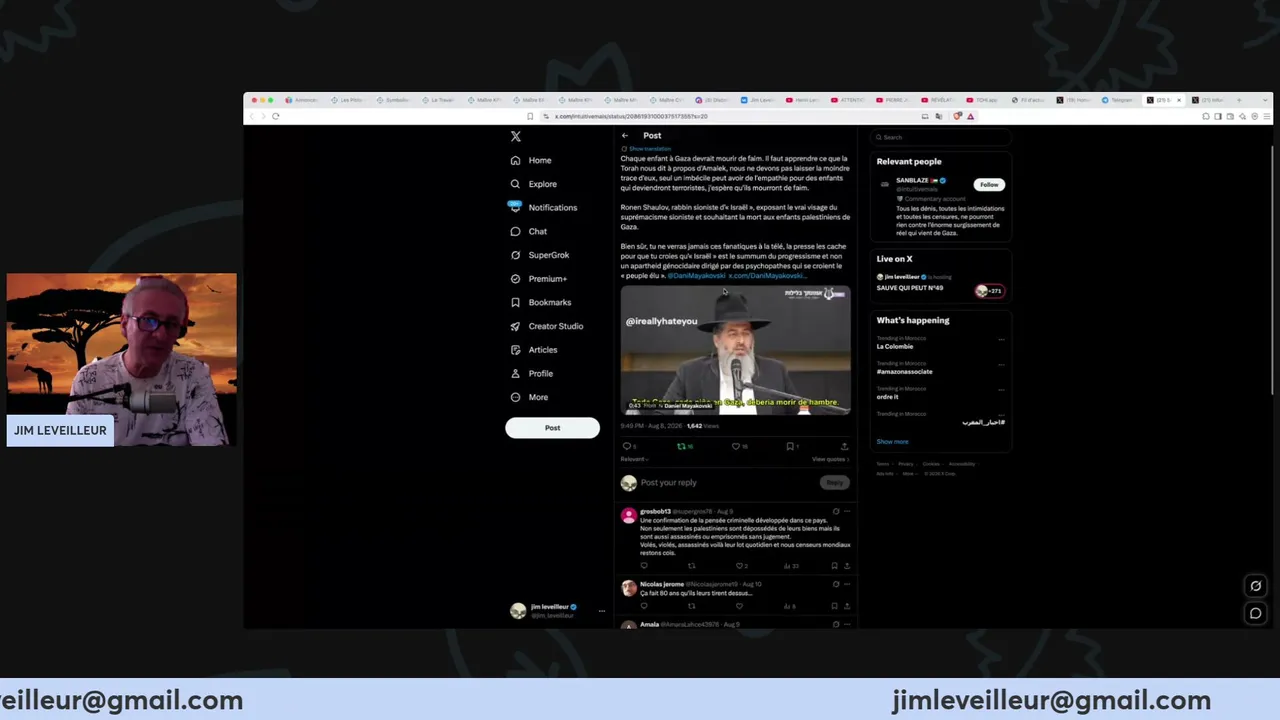Open the Relevant sort dropdown
Screen dimensions: 1280x720
point(634,459)
